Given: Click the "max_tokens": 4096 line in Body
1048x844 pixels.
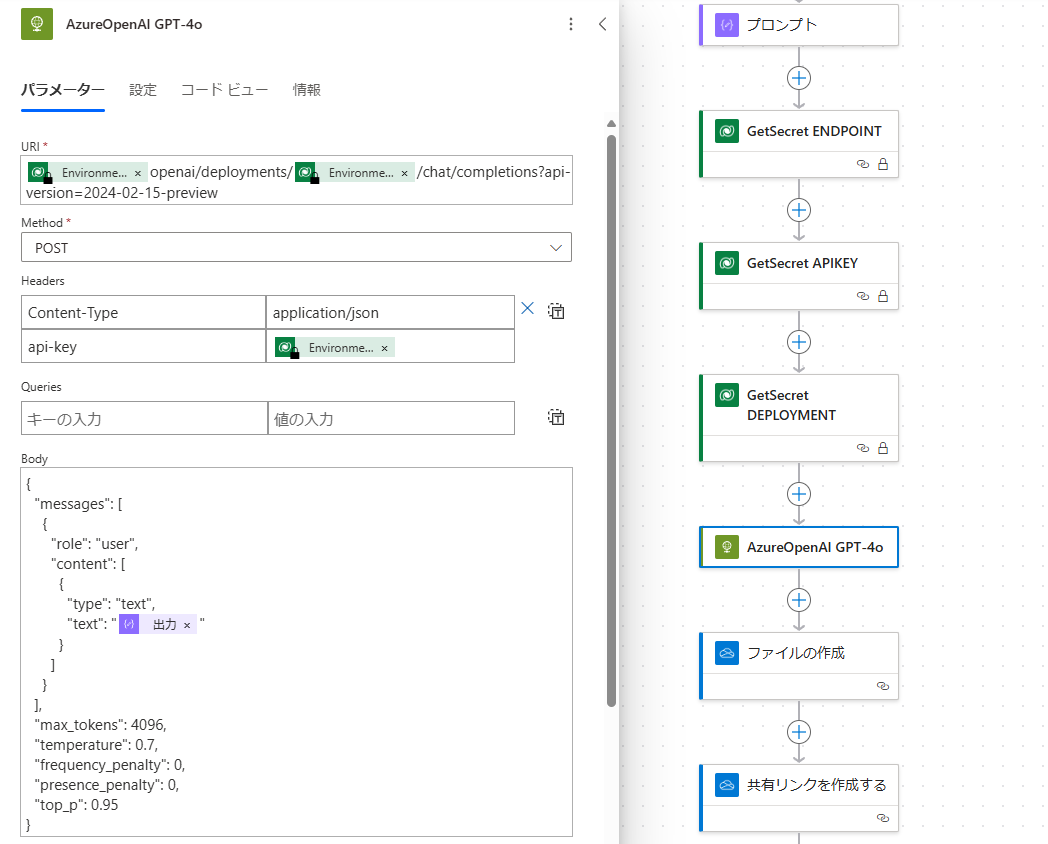Looking at the screenshot, I should [100, 725].
